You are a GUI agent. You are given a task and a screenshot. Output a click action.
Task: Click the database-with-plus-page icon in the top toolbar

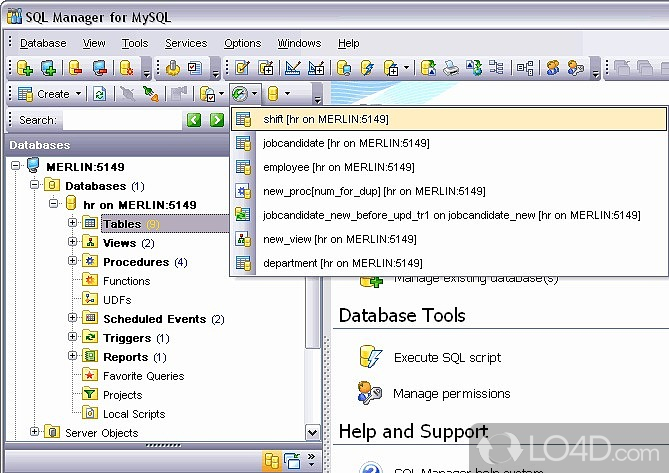[x=391, y=68]
